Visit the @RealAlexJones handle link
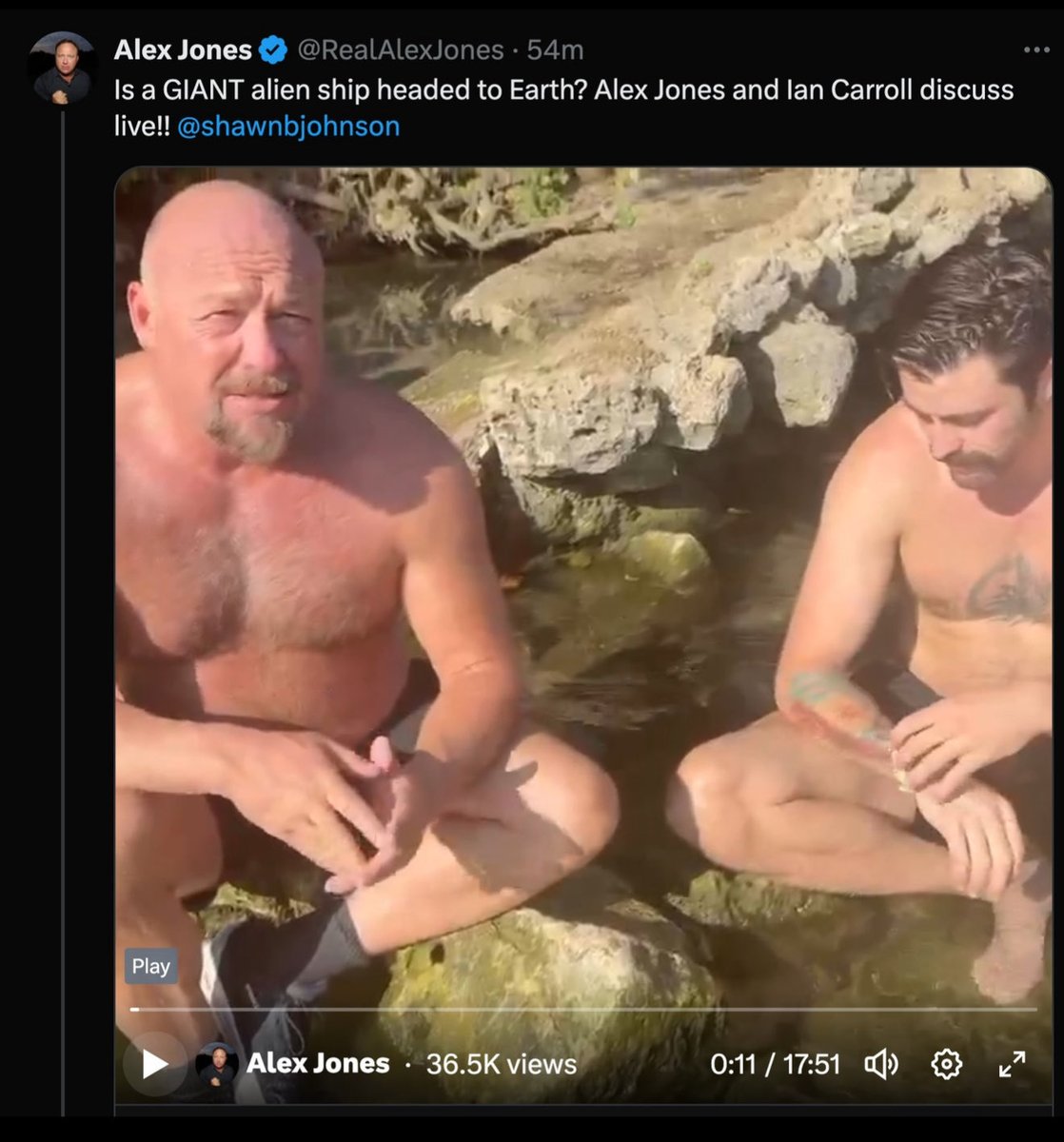 pos(401,49)
